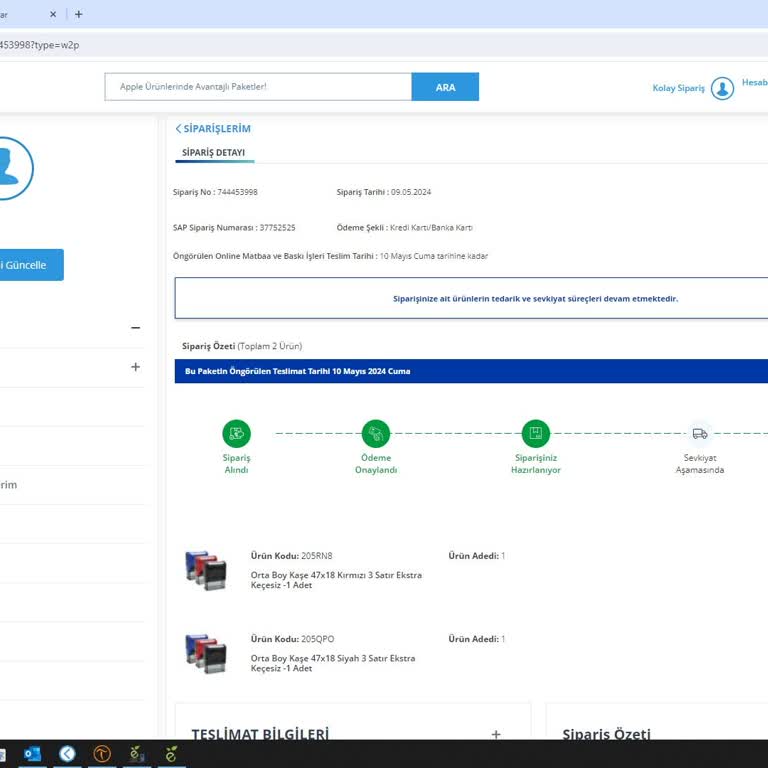
Task: Open the green 'e' app with monitor badge
Action: (136, 754)
